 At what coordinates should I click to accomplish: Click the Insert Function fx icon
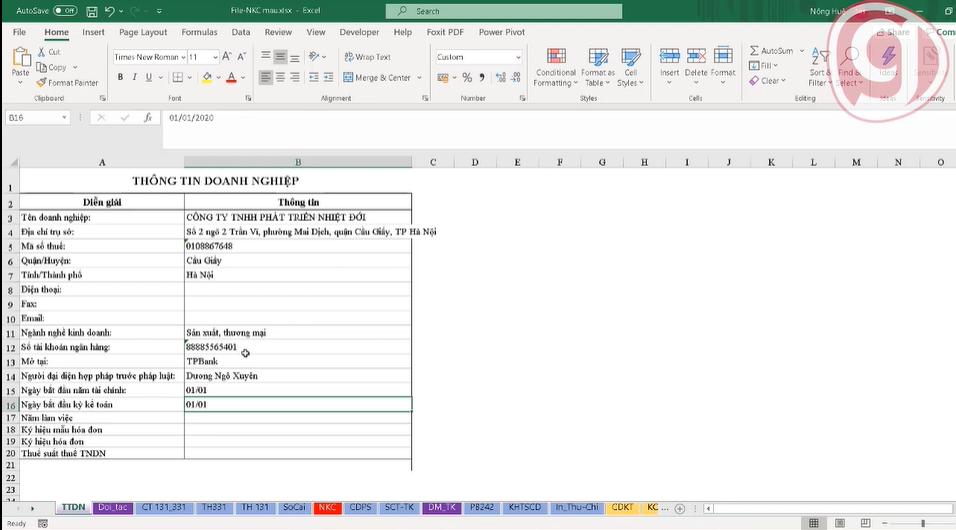[147, 118]
